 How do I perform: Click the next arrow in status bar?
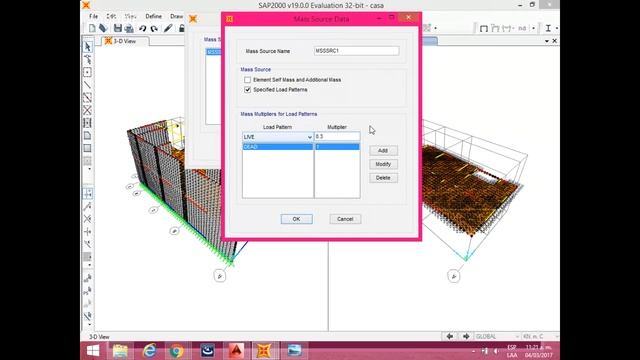coord(466,336)
